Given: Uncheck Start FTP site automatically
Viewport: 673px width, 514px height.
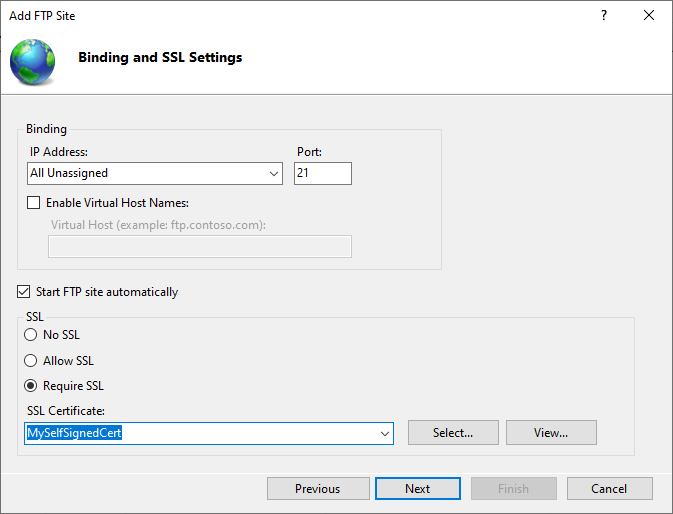Looking at the screenshot, I should tap(25, 292).
